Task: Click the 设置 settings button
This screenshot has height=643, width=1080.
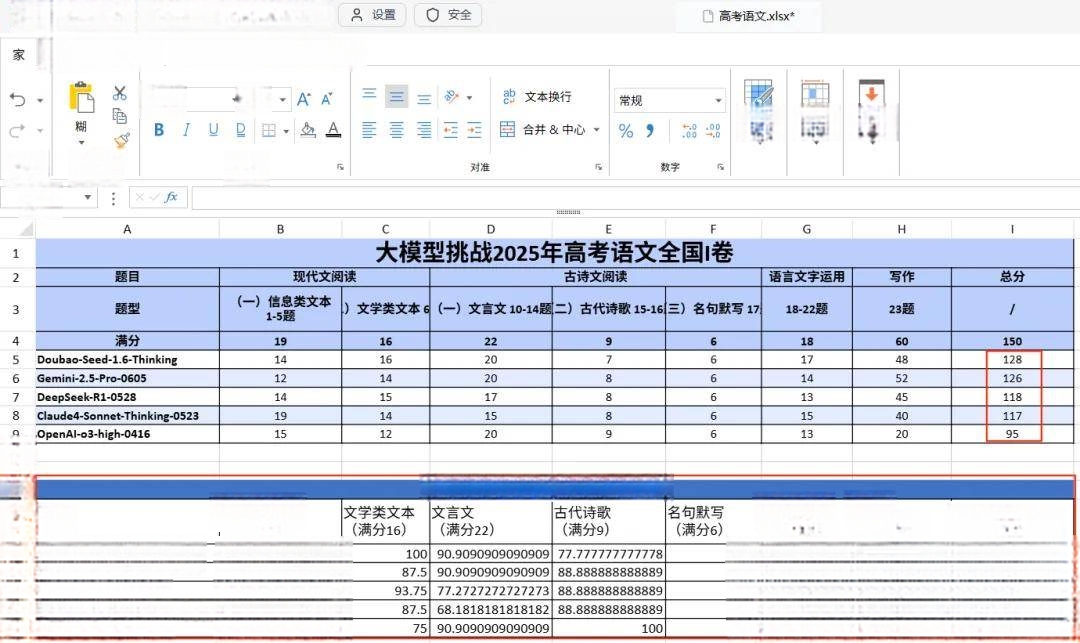Action: point(373,15)
